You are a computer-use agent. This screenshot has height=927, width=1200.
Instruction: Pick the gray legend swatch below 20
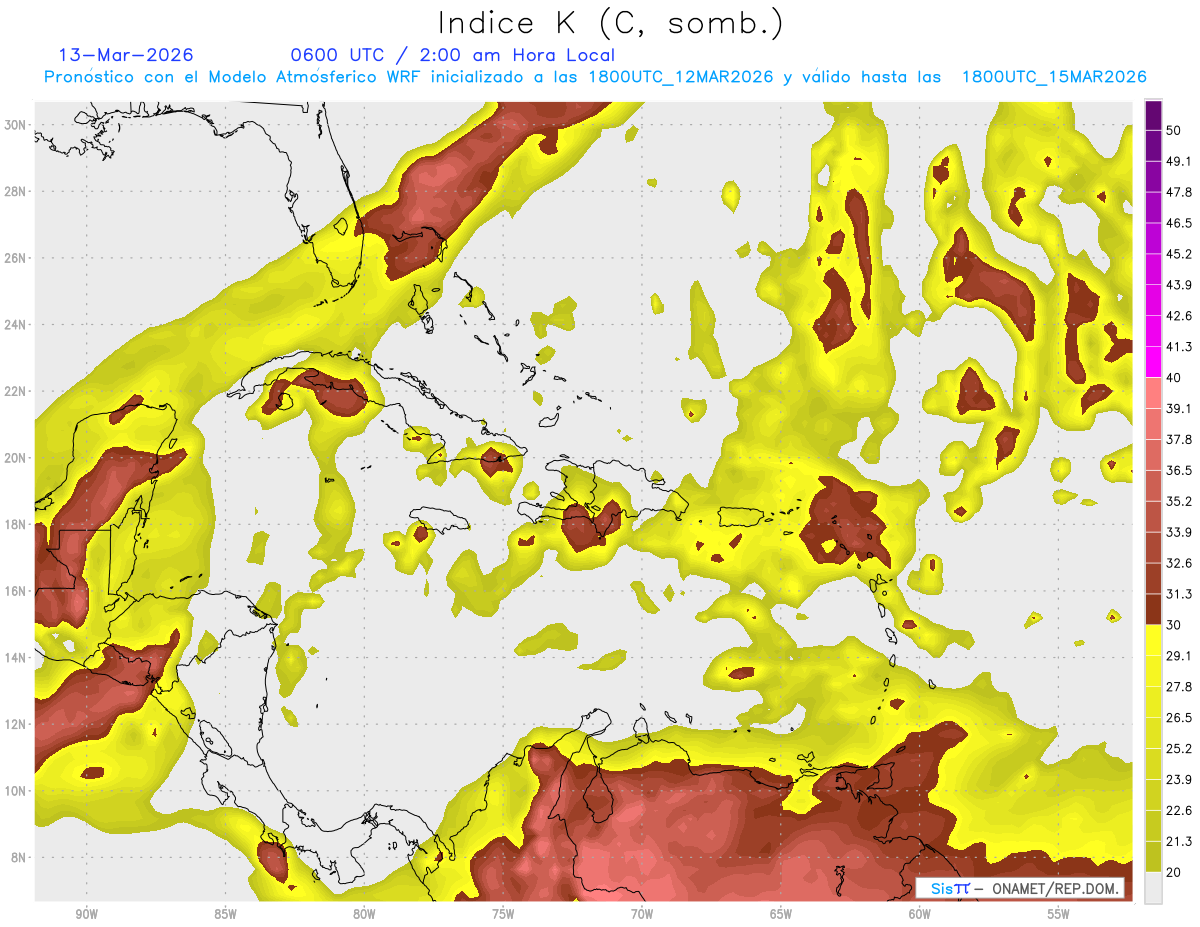1153,888
